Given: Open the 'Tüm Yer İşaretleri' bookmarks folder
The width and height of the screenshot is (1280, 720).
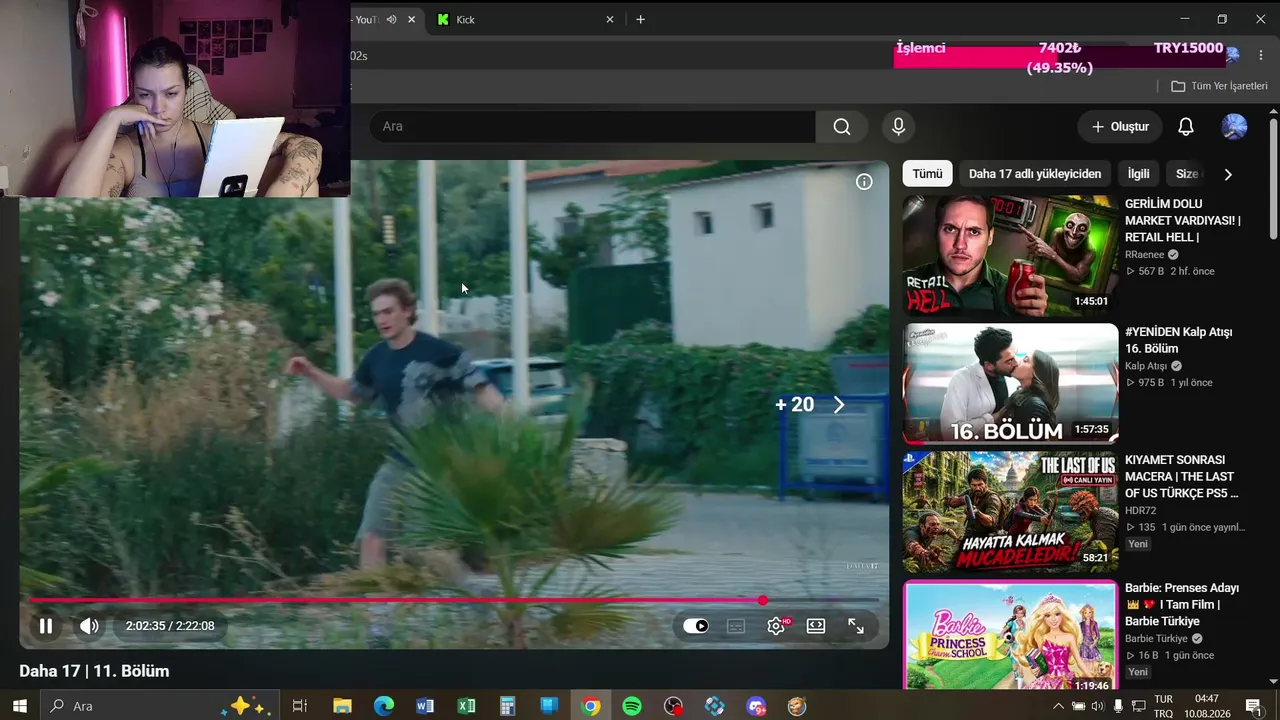Looking at the screenshot, I should click(x=1219, y=86).
